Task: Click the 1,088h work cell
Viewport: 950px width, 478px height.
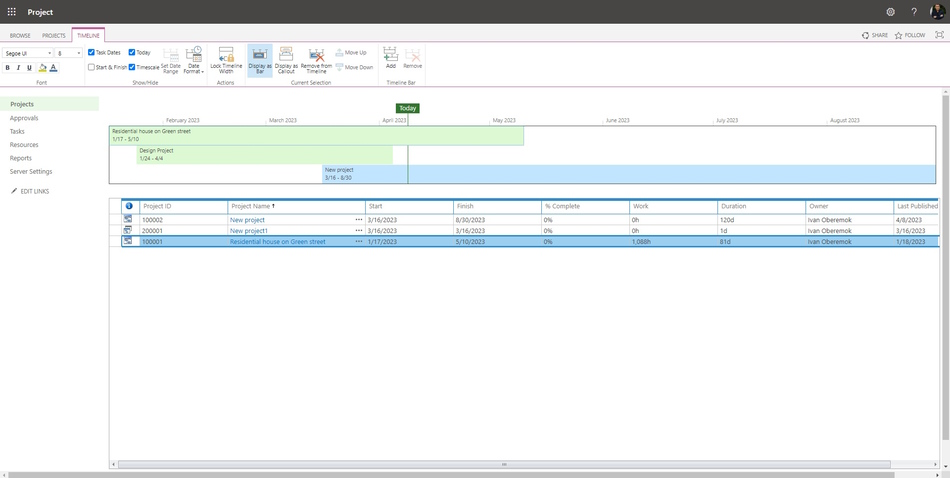Action: point(674,242)
